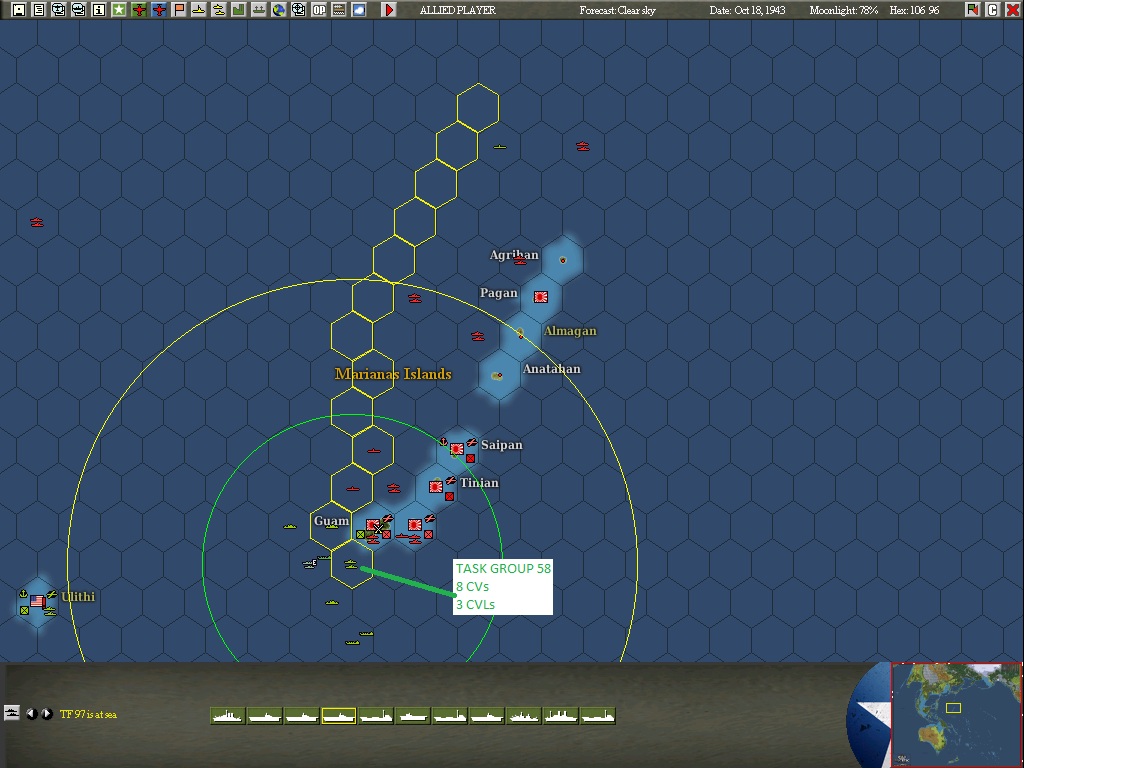The image size is (1137, 774).
Task: Click the crosshair target toolbar icon
Action: tap(299, 10)
